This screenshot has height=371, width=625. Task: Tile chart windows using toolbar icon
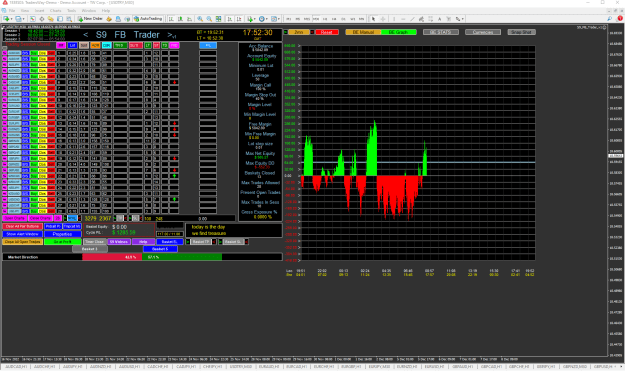(x=218, y=19)
